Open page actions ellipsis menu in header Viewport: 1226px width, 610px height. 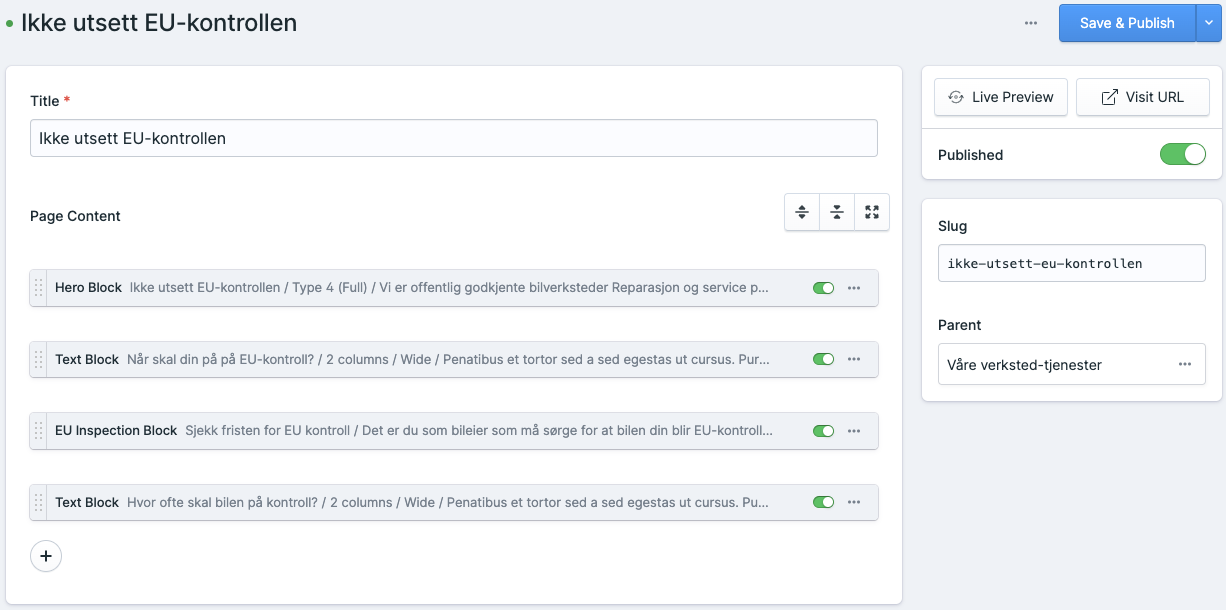1031,23
